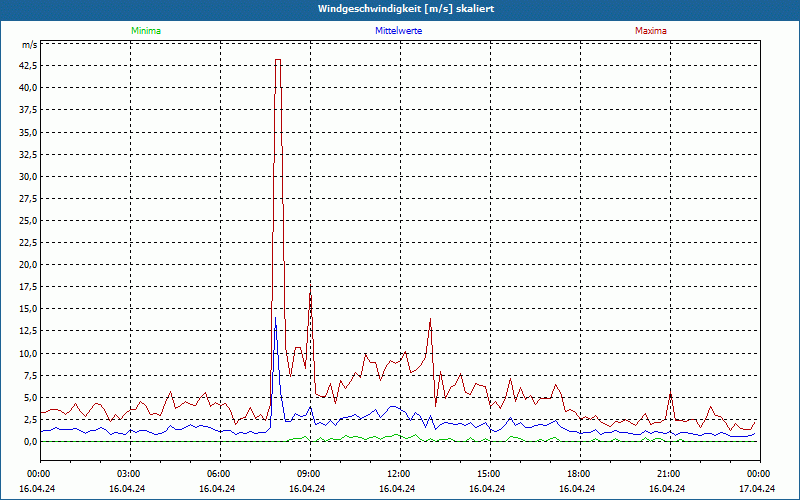Click the 09:00 time label
Image resolution: width=800 pixels, height=500 pixels.
tap(310, 474)
